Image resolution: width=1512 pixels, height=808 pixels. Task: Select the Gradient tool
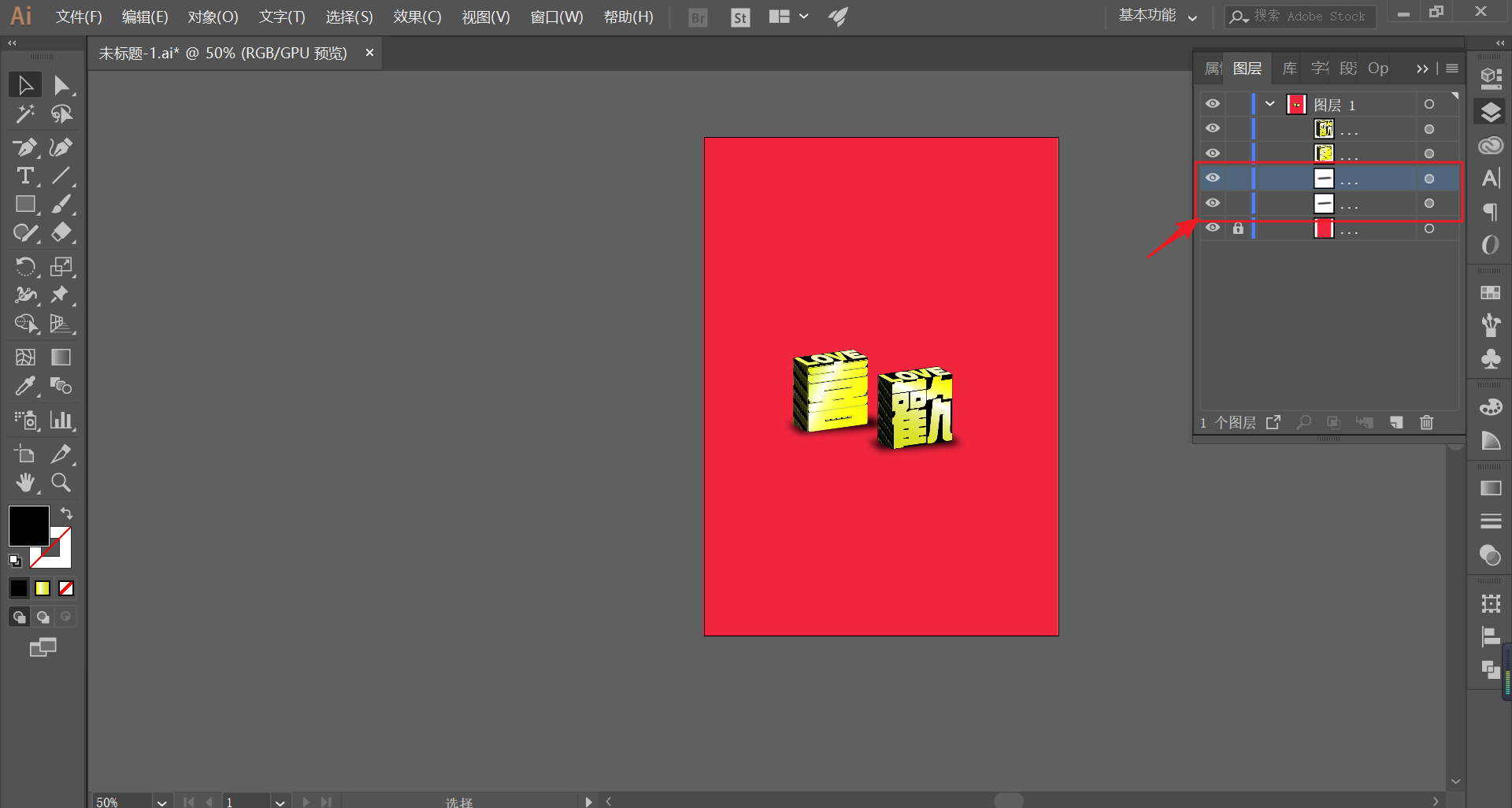[61, 358]
